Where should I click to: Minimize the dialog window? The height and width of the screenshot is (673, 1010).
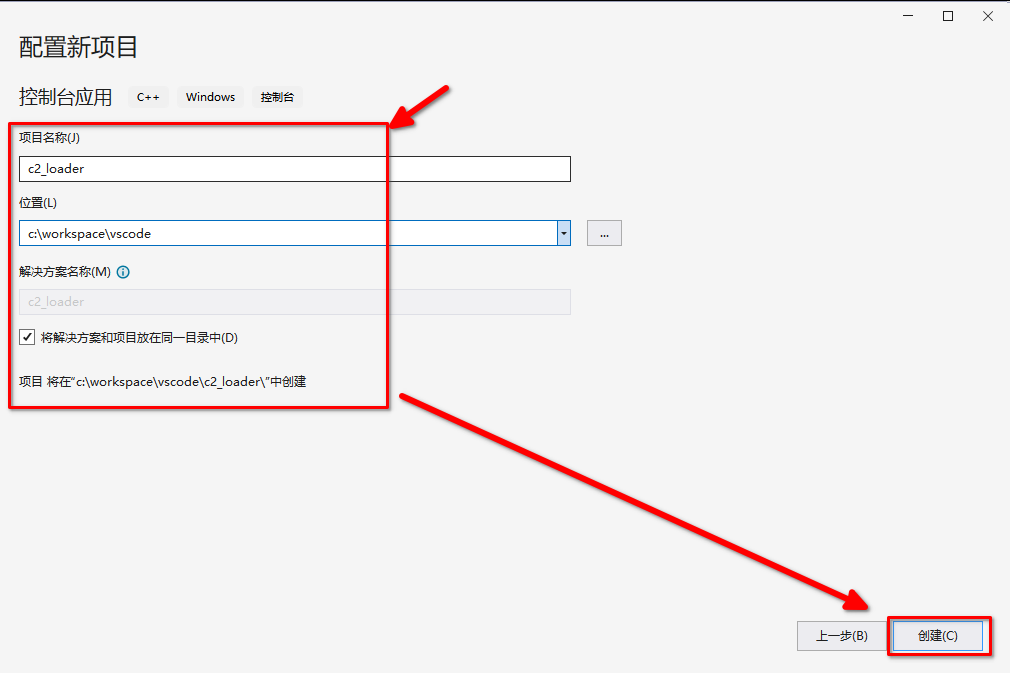909,16
